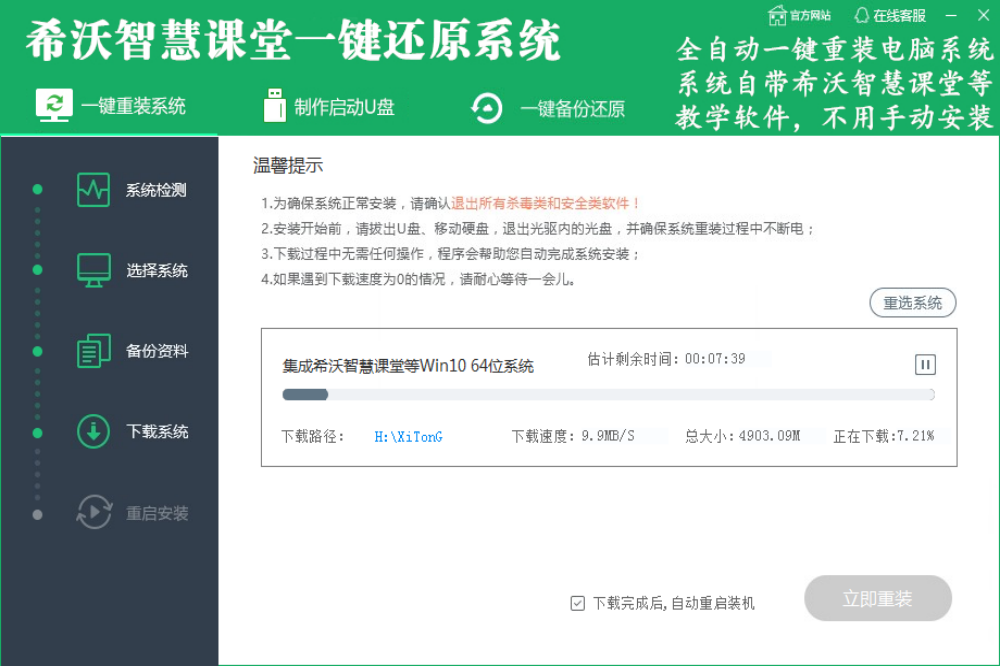The width and height of the screenshot is (1000, 666).
Task: Click the one-key reinstall monitor icon
Action: pyautogui.click(x=54, y=105)
